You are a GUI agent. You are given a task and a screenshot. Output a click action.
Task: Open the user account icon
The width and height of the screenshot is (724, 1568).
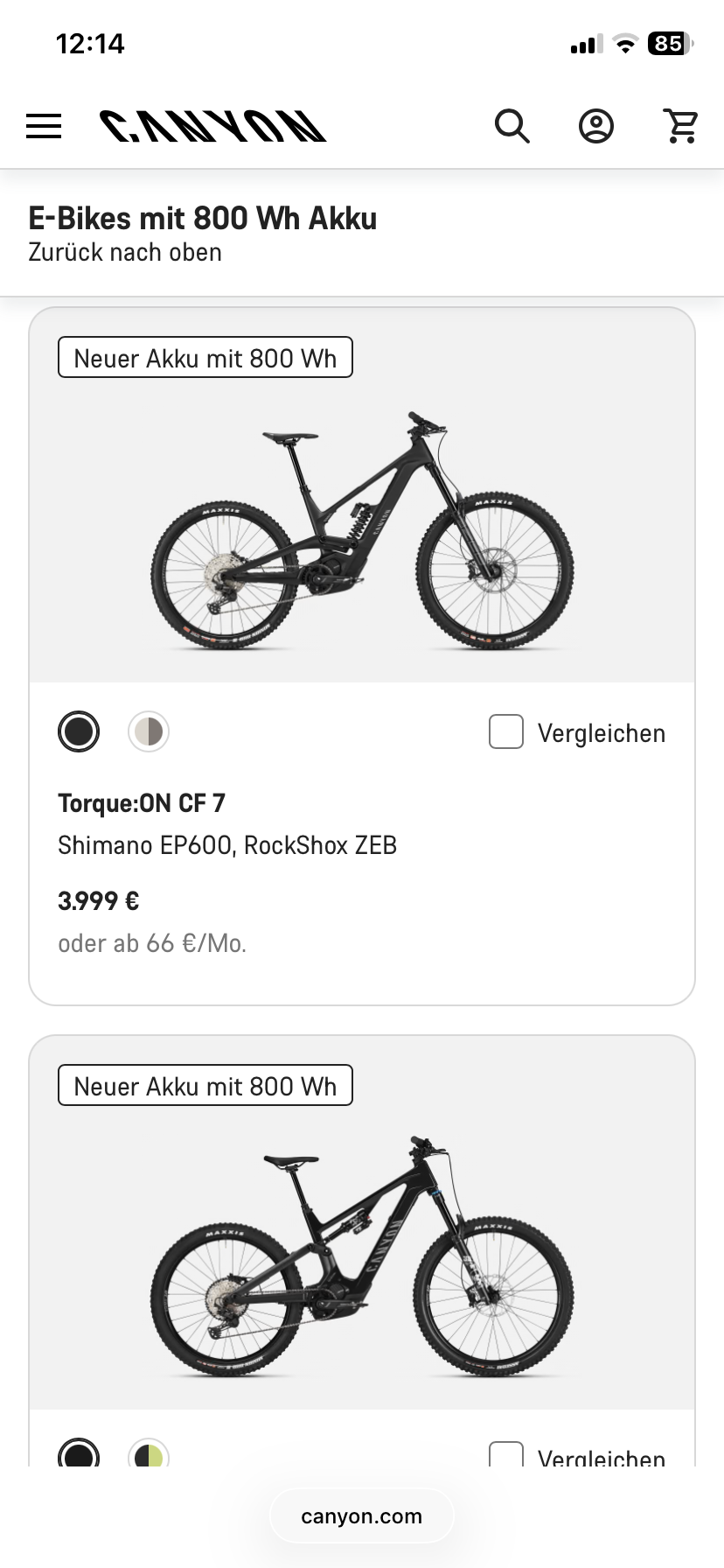pyautogui.click(x=596, y=126)
